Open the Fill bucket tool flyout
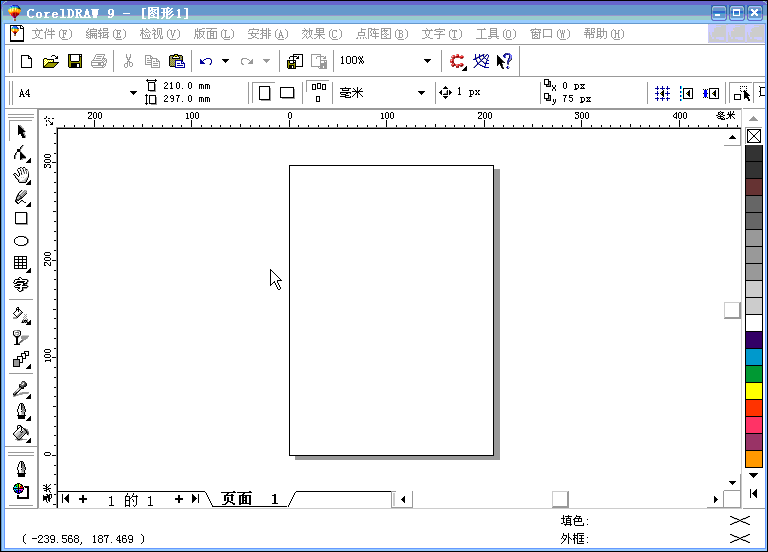The height and width of the screenshot is (552, 768). (x=21, y=433)
